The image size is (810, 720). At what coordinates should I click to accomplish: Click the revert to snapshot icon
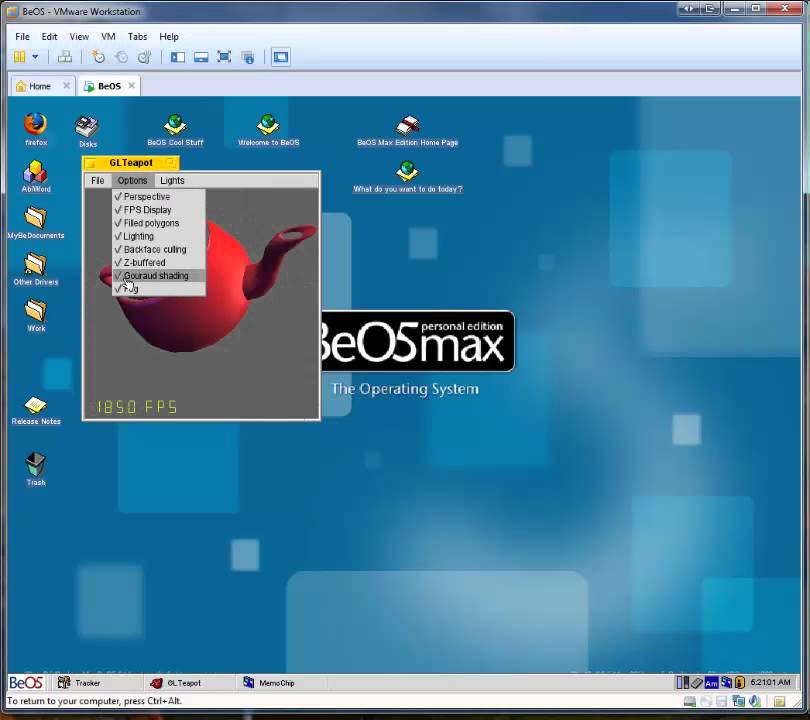[121, 57]
